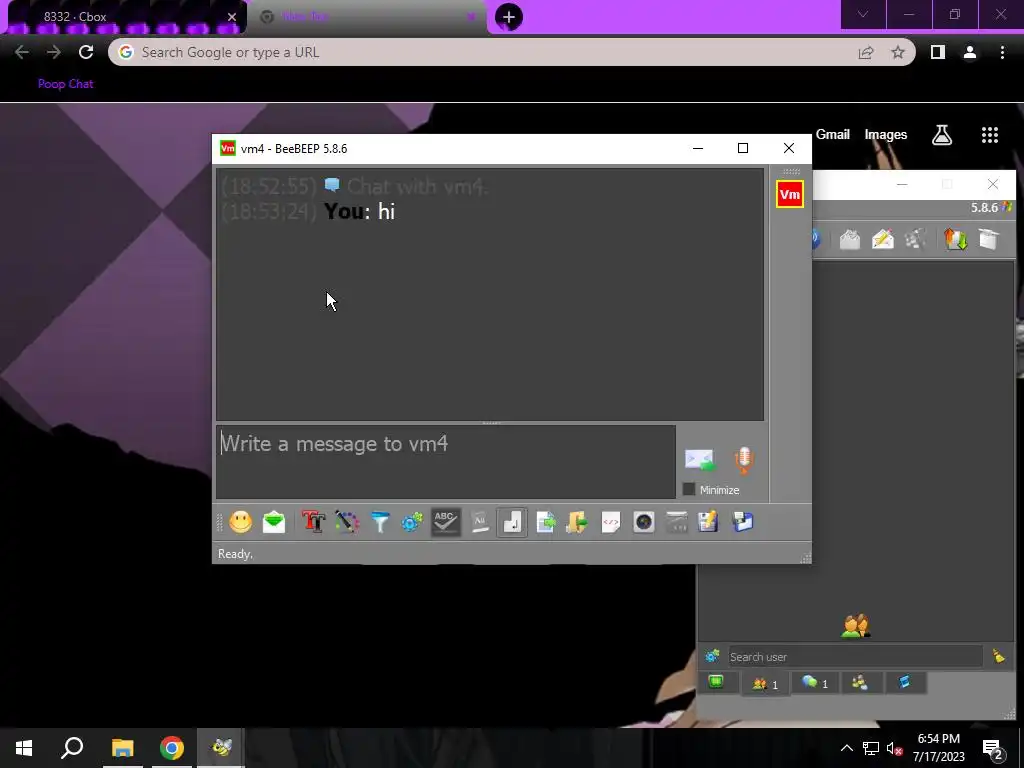
Task: Open the Windows Start menu
Action: 24,748
